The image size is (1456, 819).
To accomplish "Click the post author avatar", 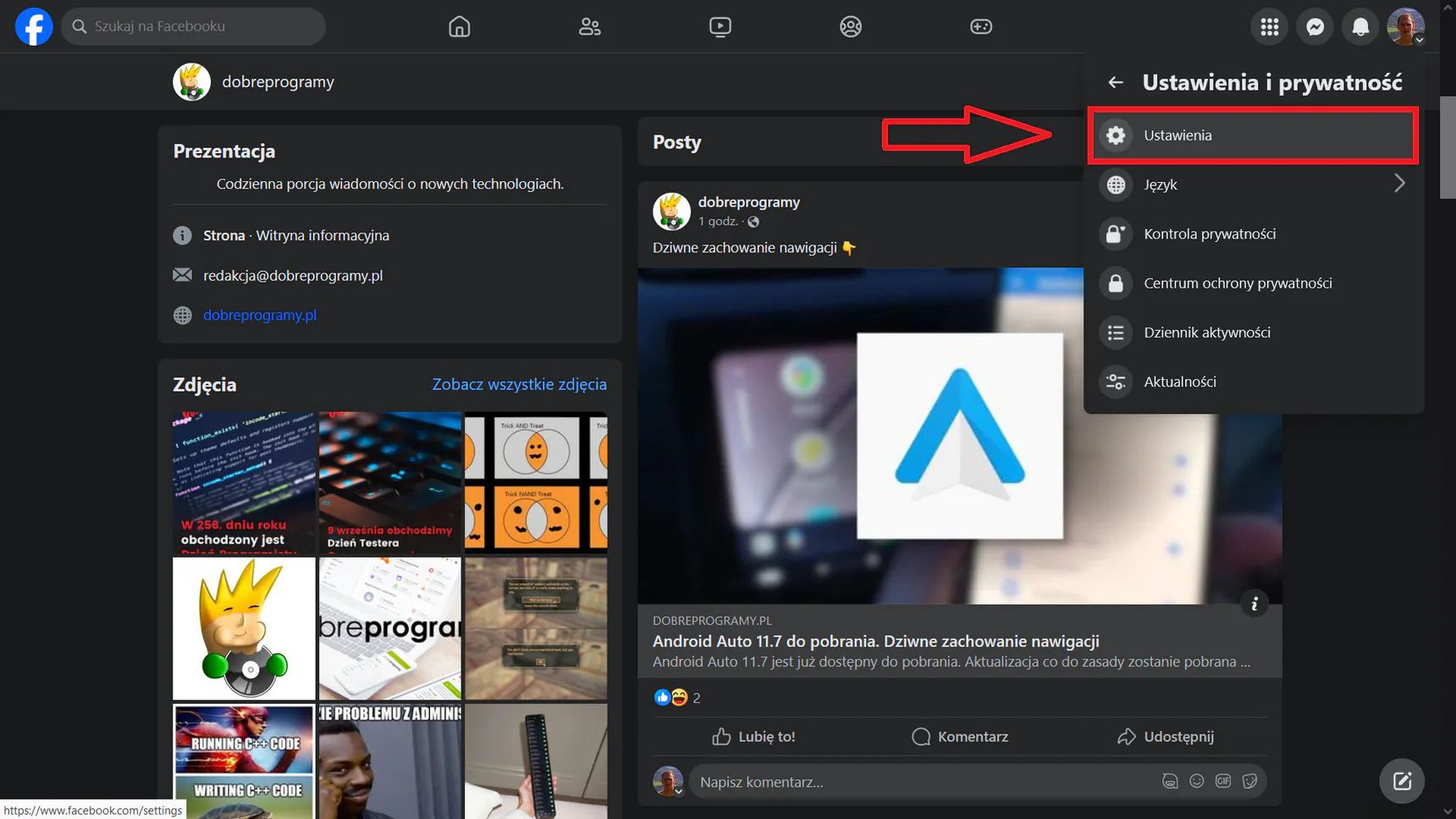I will click(672, 212).
